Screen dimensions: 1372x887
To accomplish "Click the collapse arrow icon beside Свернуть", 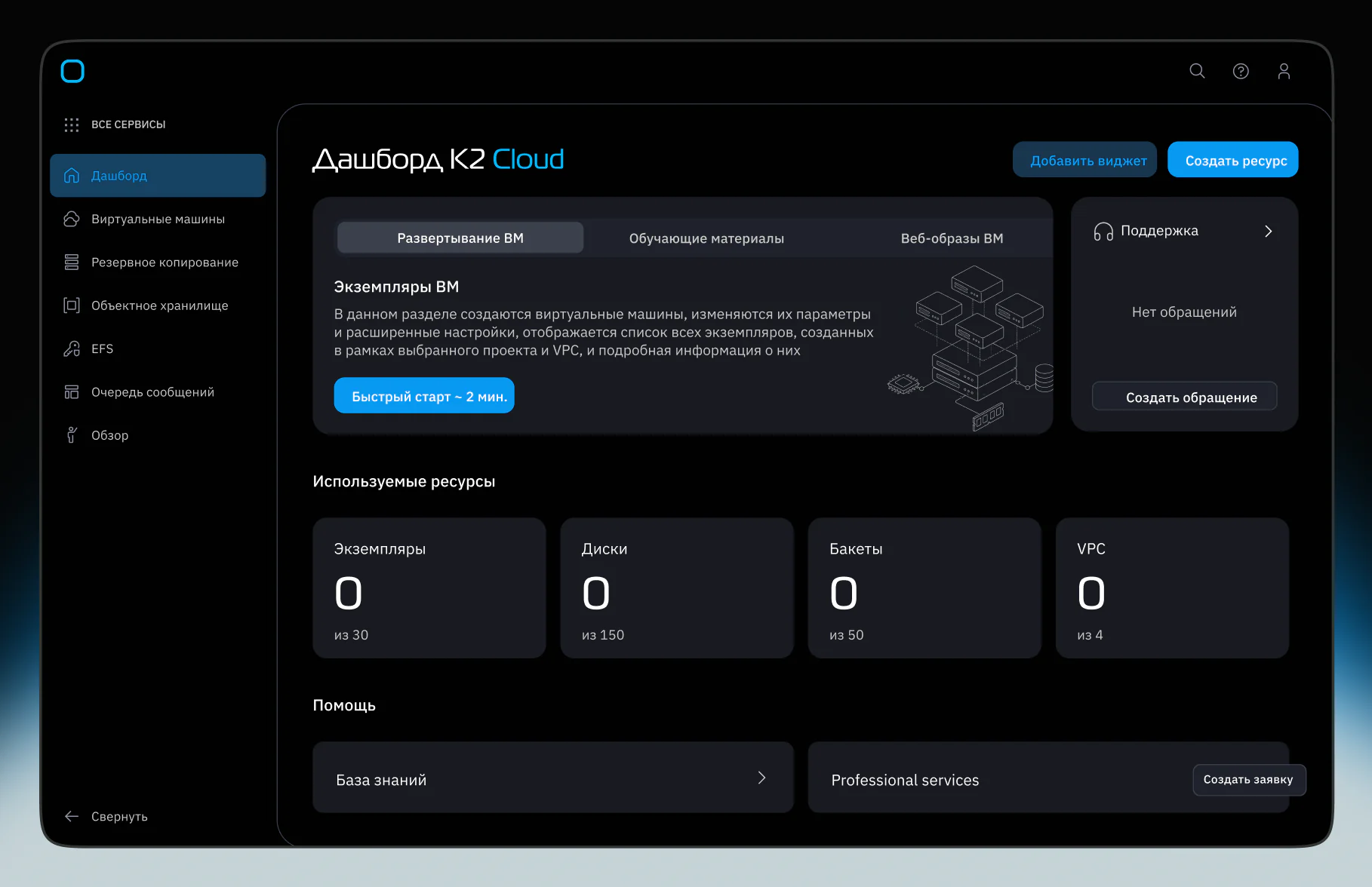I will click(x=72, y=816).
